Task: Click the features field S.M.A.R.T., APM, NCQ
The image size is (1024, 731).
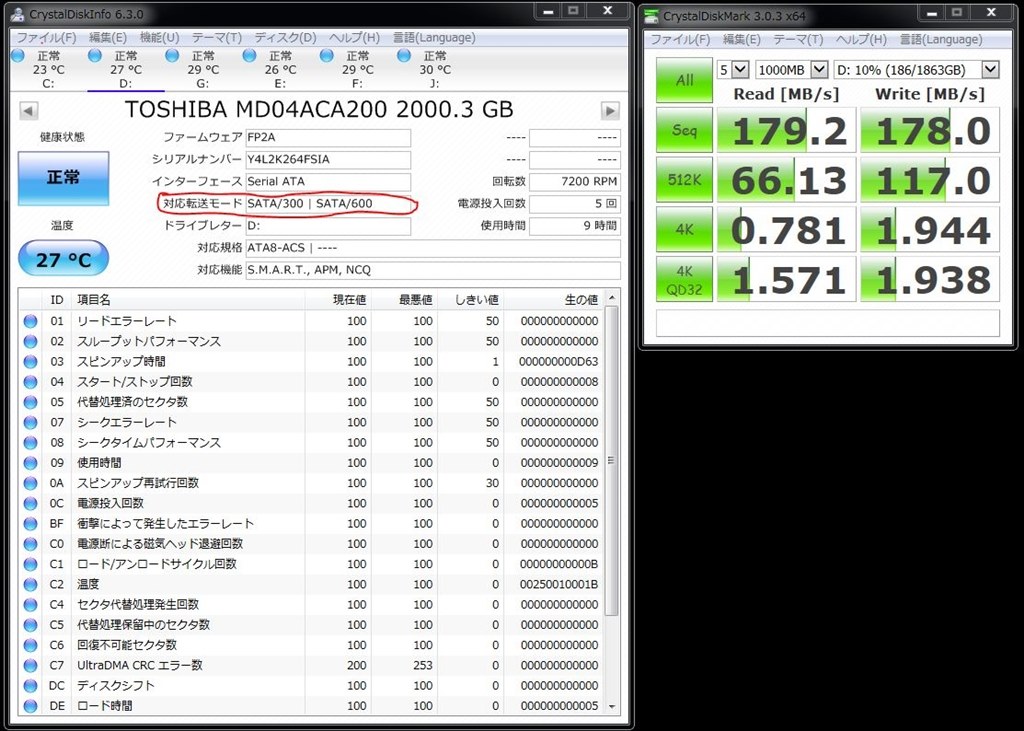Action: [x=433, y=270]
